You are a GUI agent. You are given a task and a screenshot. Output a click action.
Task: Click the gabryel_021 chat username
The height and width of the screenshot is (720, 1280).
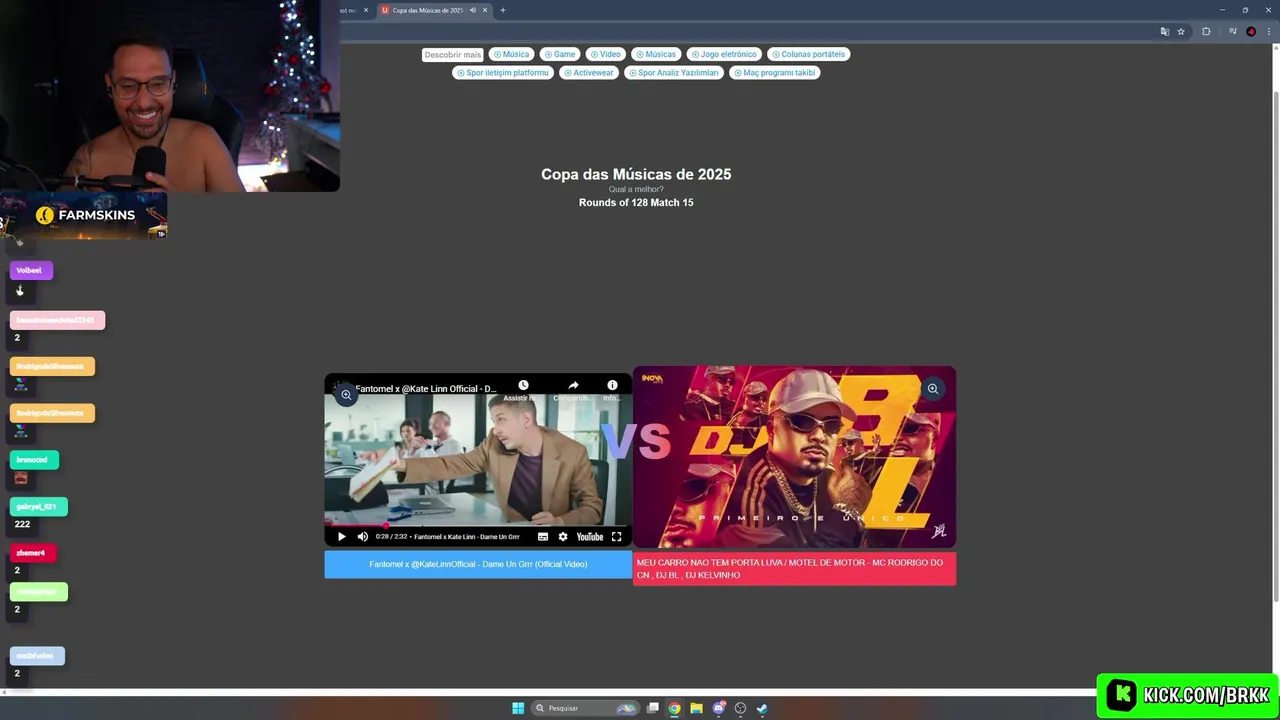[38, 507]
